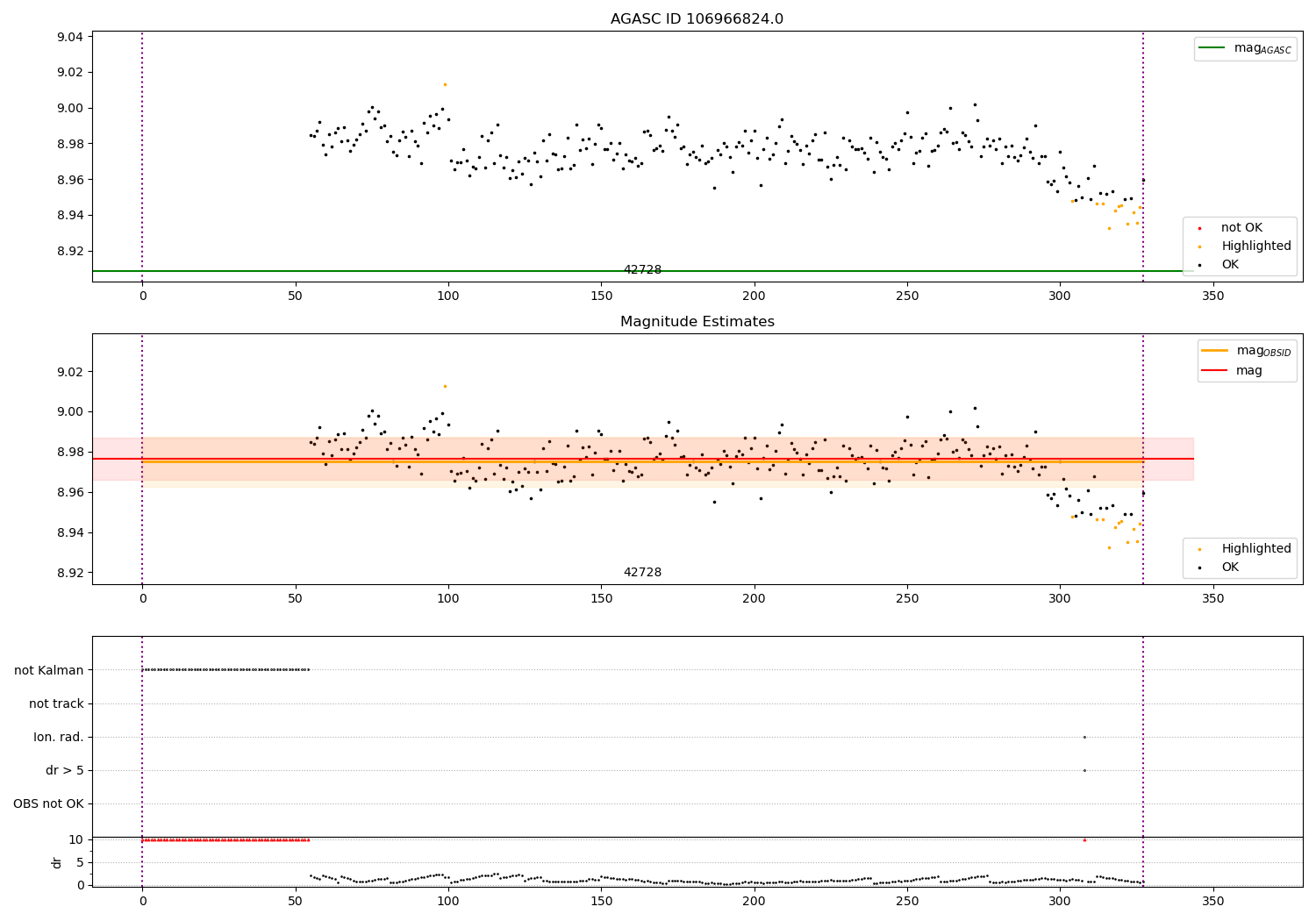Click the orange mag OBSID legend line

[1214, 351]
